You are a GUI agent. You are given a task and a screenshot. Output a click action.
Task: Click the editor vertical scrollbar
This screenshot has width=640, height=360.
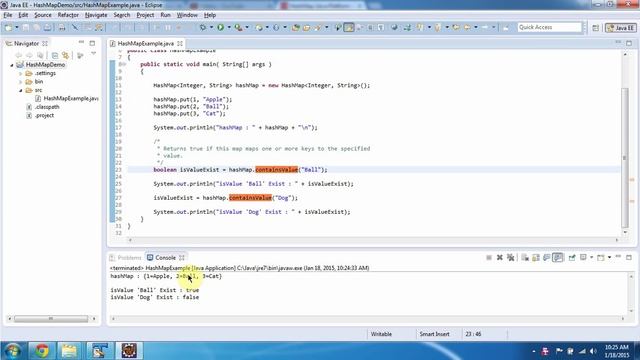[x=624, y=158]
